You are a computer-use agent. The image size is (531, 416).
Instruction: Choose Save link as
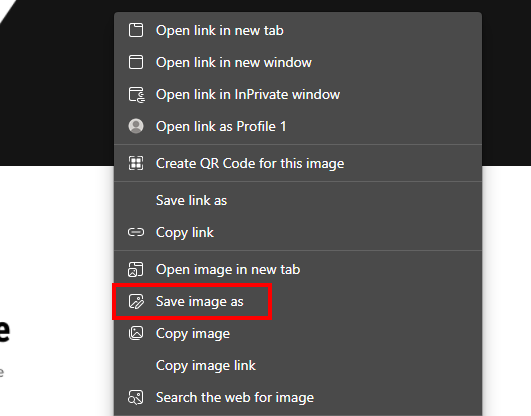[298, 200]
